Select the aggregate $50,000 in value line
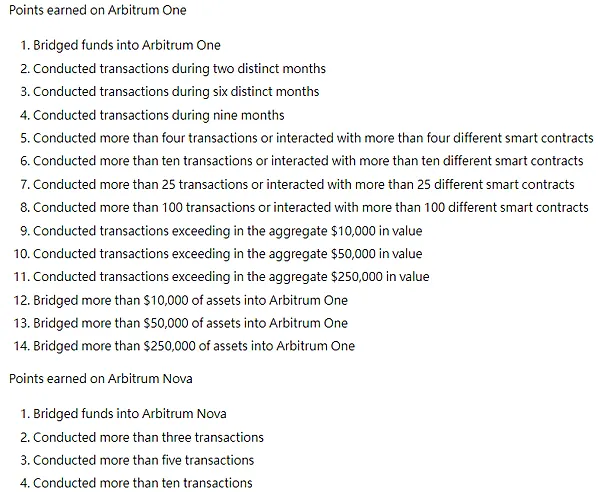Viewport: 600px width, 492px height. tap(227, 254)
